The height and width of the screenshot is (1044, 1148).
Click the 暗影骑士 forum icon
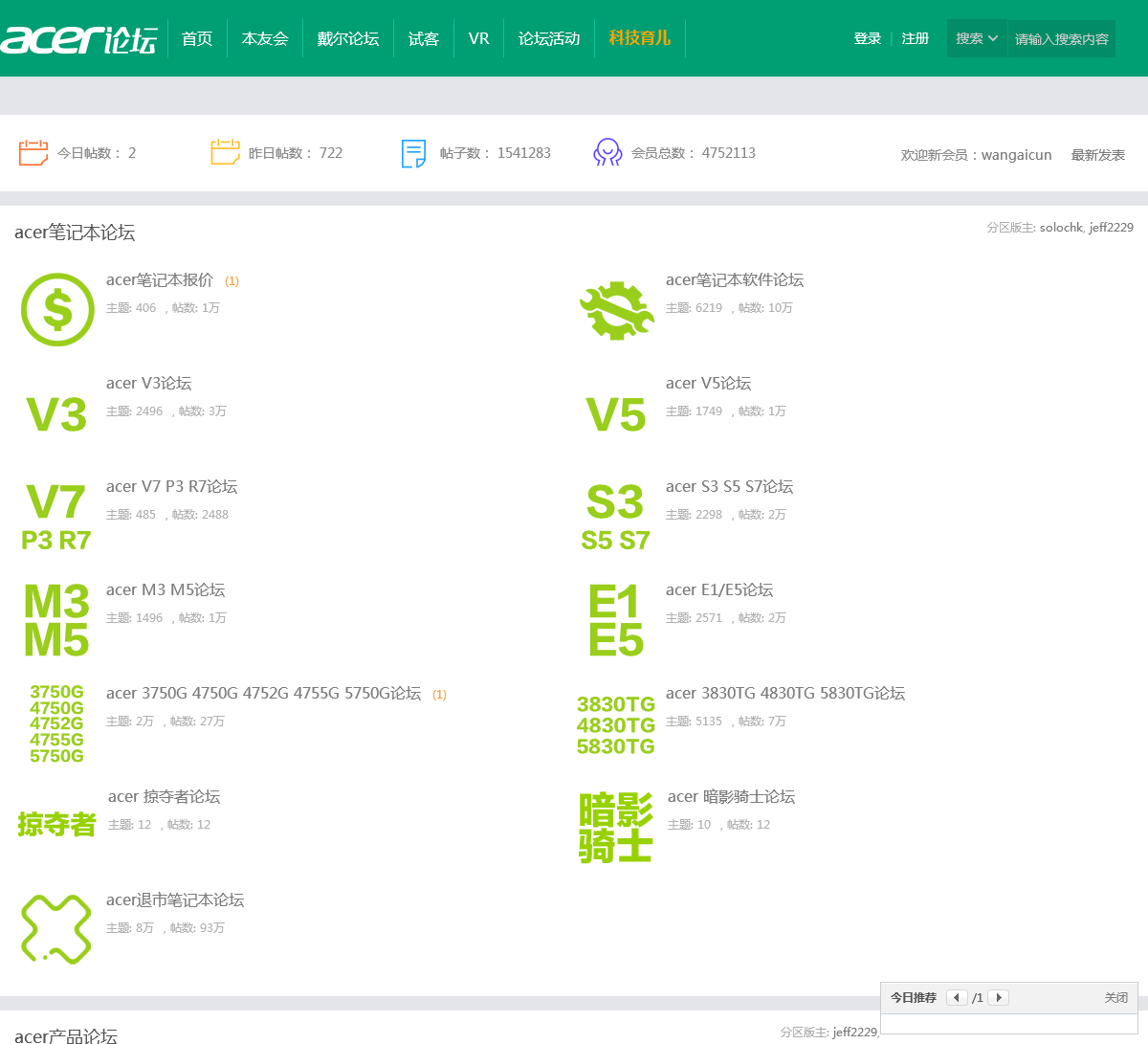(616, 827)
